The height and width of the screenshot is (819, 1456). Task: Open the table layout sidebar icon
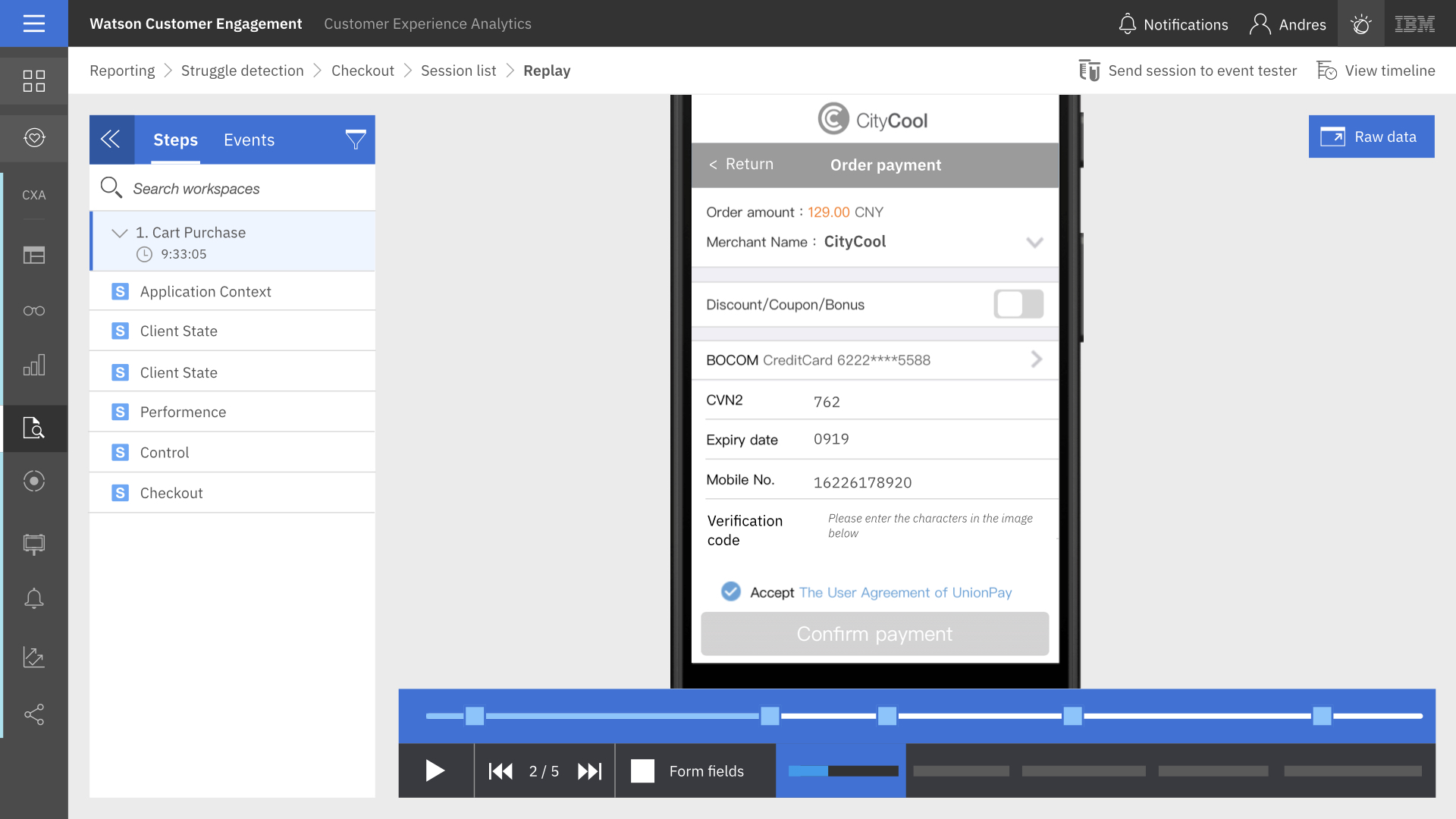34,255
